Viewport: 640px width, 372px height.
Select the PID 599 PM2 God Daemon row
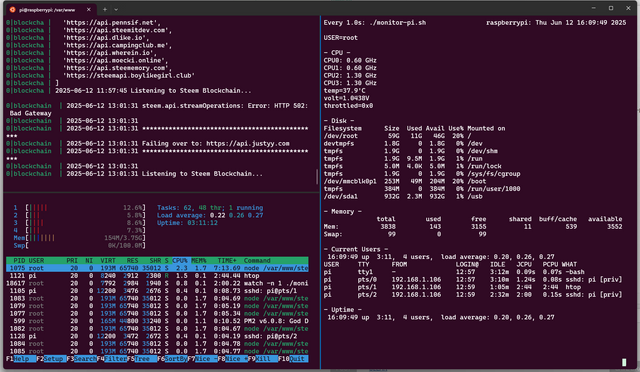(x=157, y=321)
